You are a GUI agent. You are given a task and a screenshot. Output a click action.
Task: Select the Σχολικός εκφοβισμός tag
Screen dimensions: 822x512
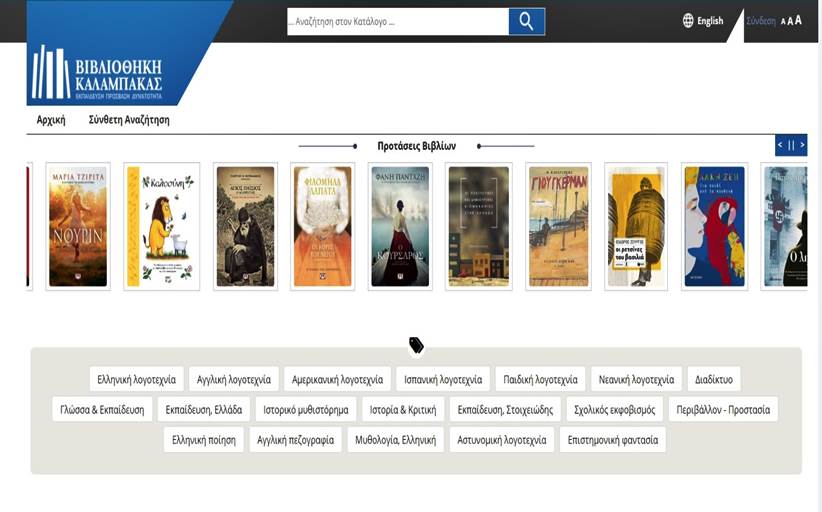click(x=614, y=409)
